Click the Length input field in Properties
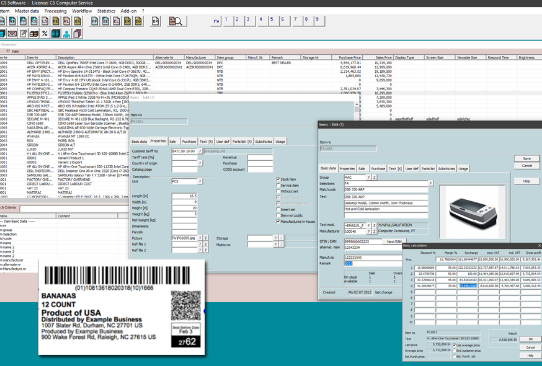 click(185, 196)
